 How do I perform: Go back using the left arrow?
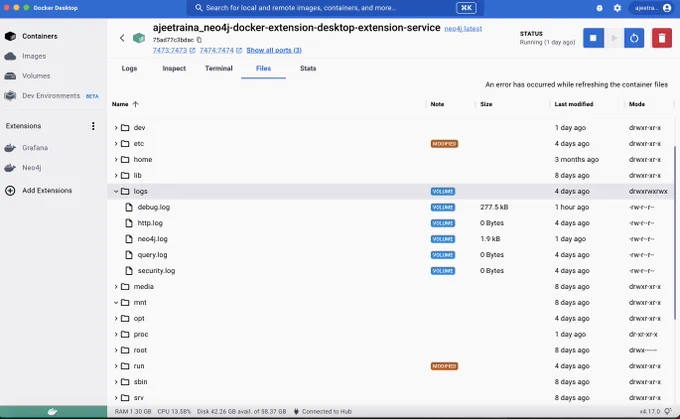(x=122, y=38)
